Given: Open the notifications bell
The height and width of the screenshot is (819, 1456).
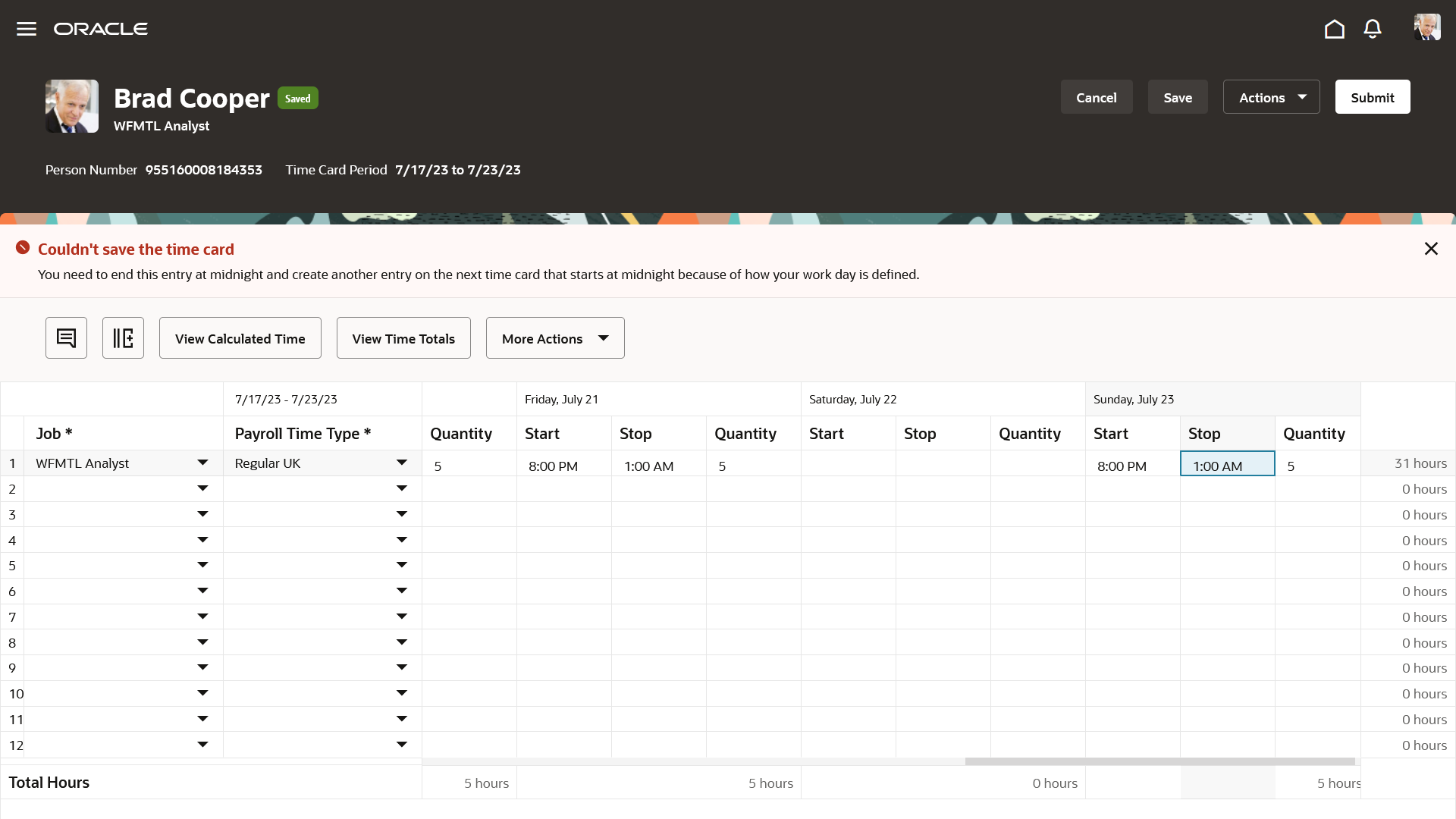Looking at the screenshot, I should point(1373,28).
